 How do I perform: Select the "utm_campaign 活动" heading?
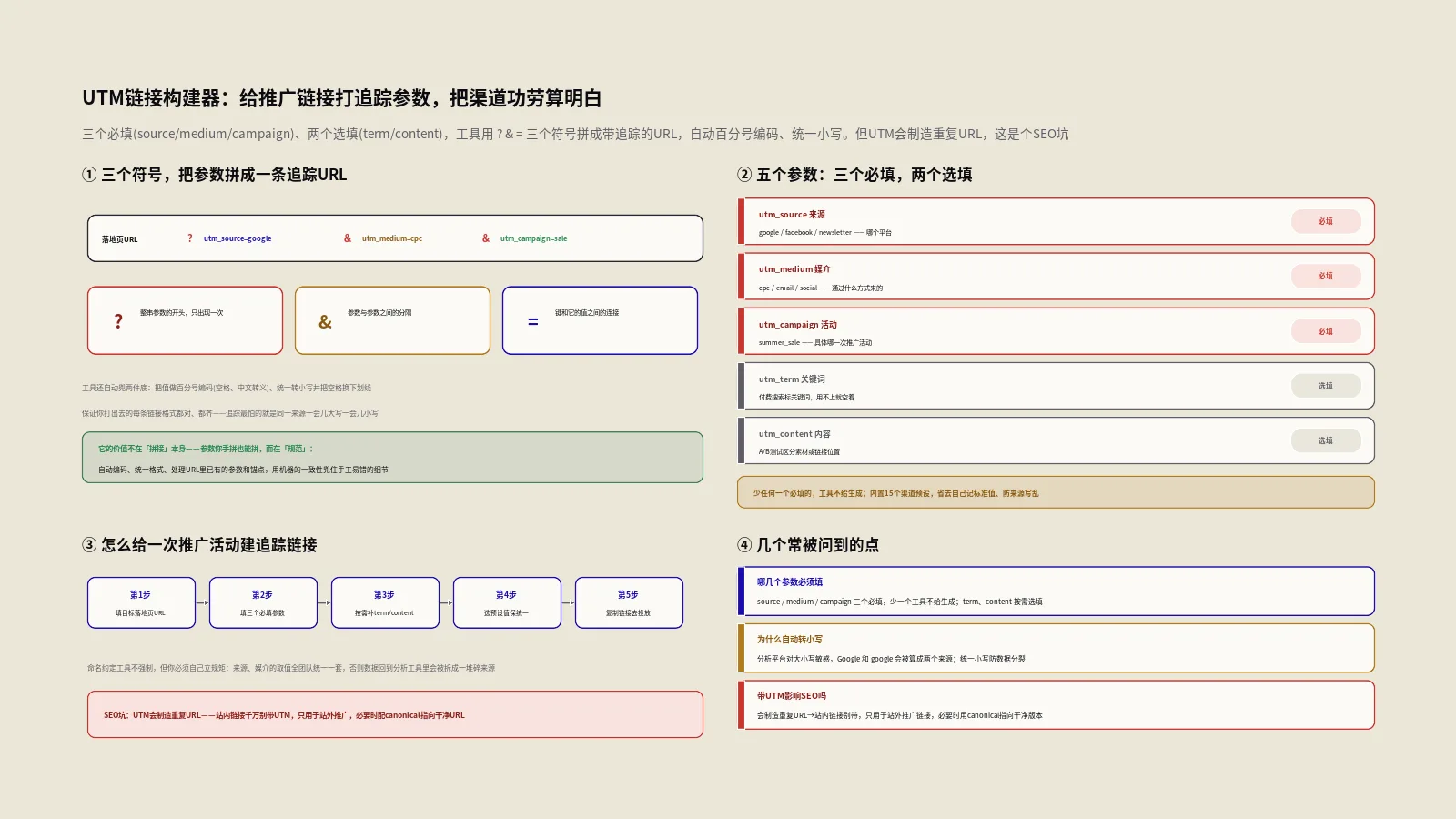coord(798,325)
